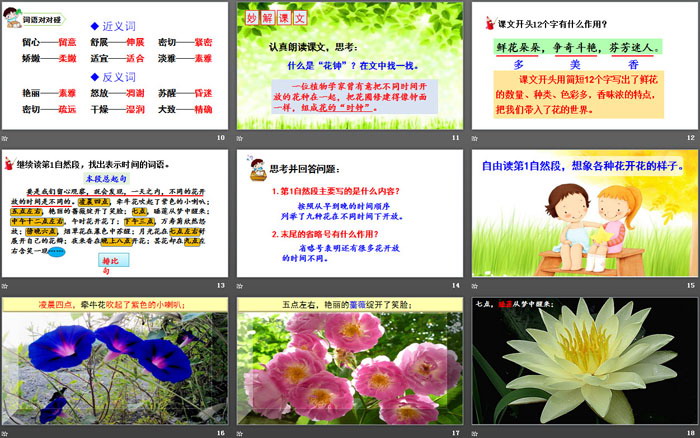The height and width of the screenshot is (438, 700).
Task: Click the animation star icon under slide 17
Action: point(240,433)
